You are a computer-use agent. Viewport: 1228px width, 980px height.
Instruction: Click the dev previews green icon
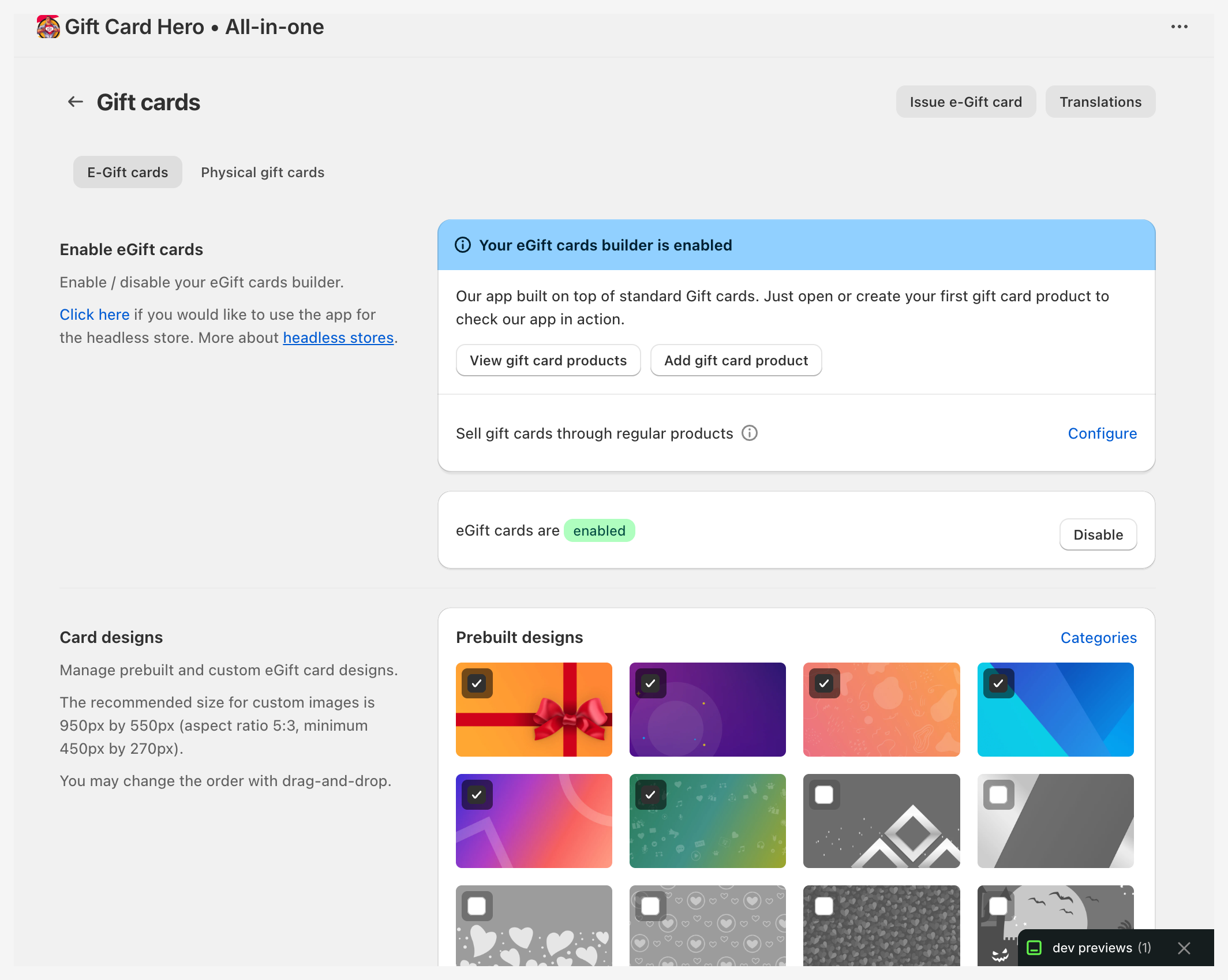tap(1034, 948)
